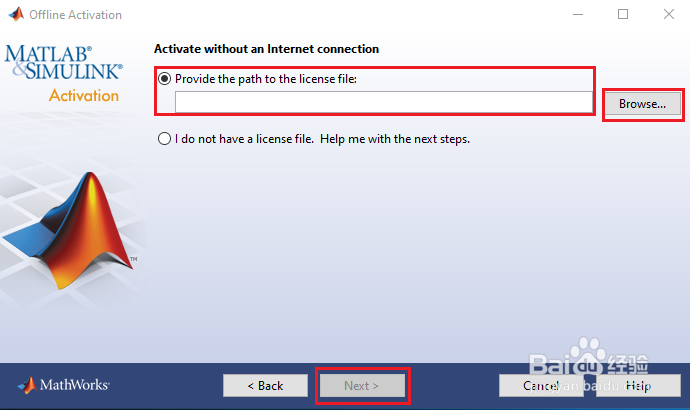This screenshot has width=690, height=410.
Task: Select the 'Provide the path to the license file' radio button
Action: [165, 78]
